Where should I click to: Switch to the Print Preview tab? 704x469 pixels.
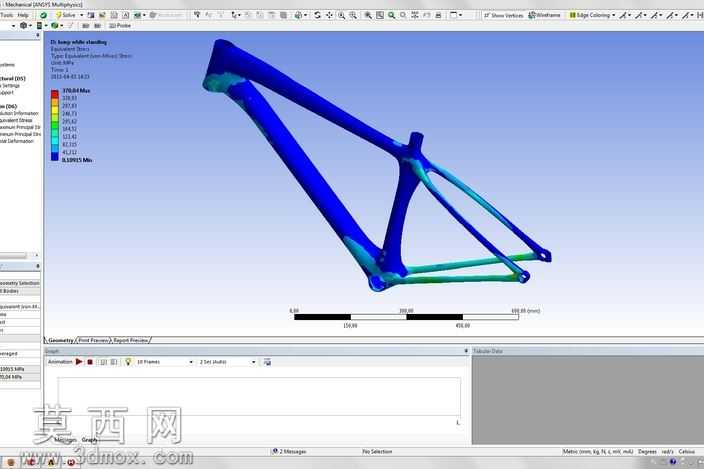pyautogui.click(x=93, y=340)
